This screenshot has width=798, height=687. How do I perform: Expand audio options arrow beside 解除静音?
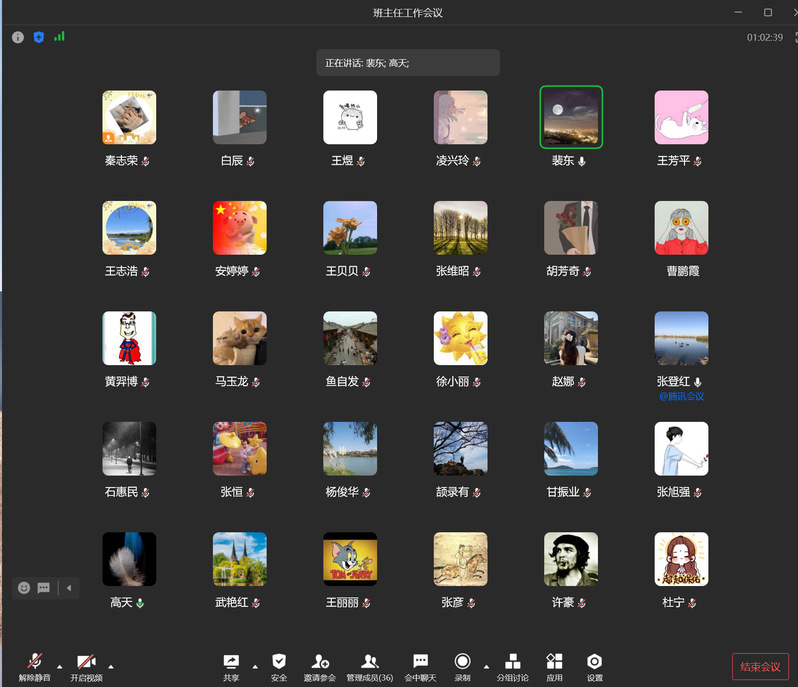[x=59, y=666]
